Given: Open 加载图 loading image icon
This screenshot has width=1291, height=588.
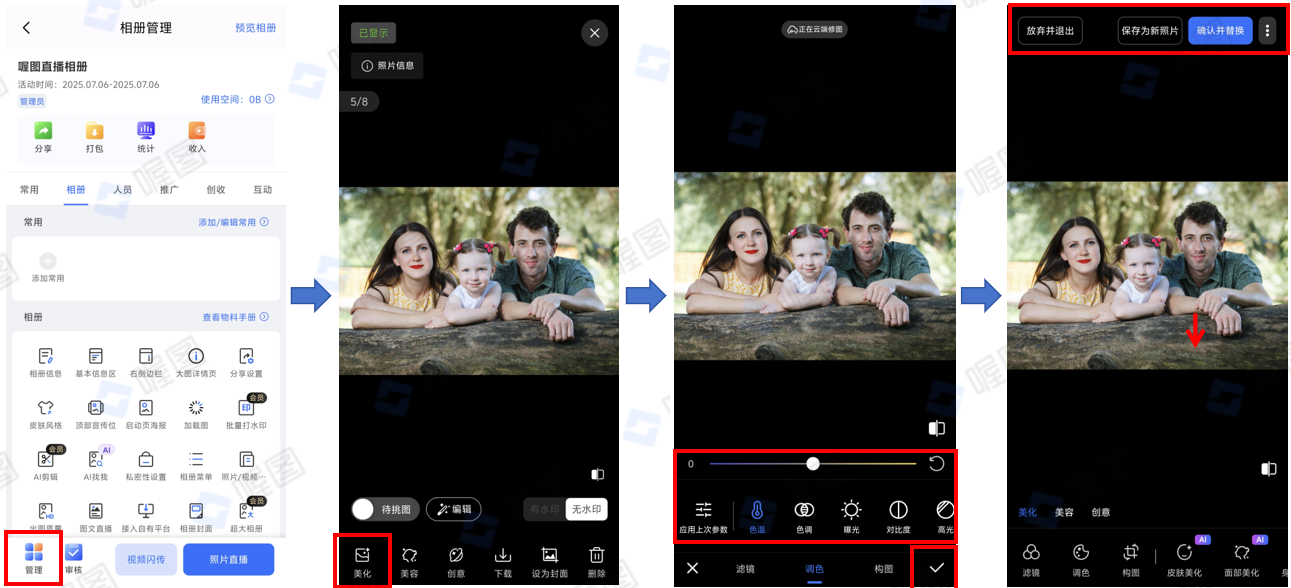Looking at the screenshot, I should coord(196,408).
